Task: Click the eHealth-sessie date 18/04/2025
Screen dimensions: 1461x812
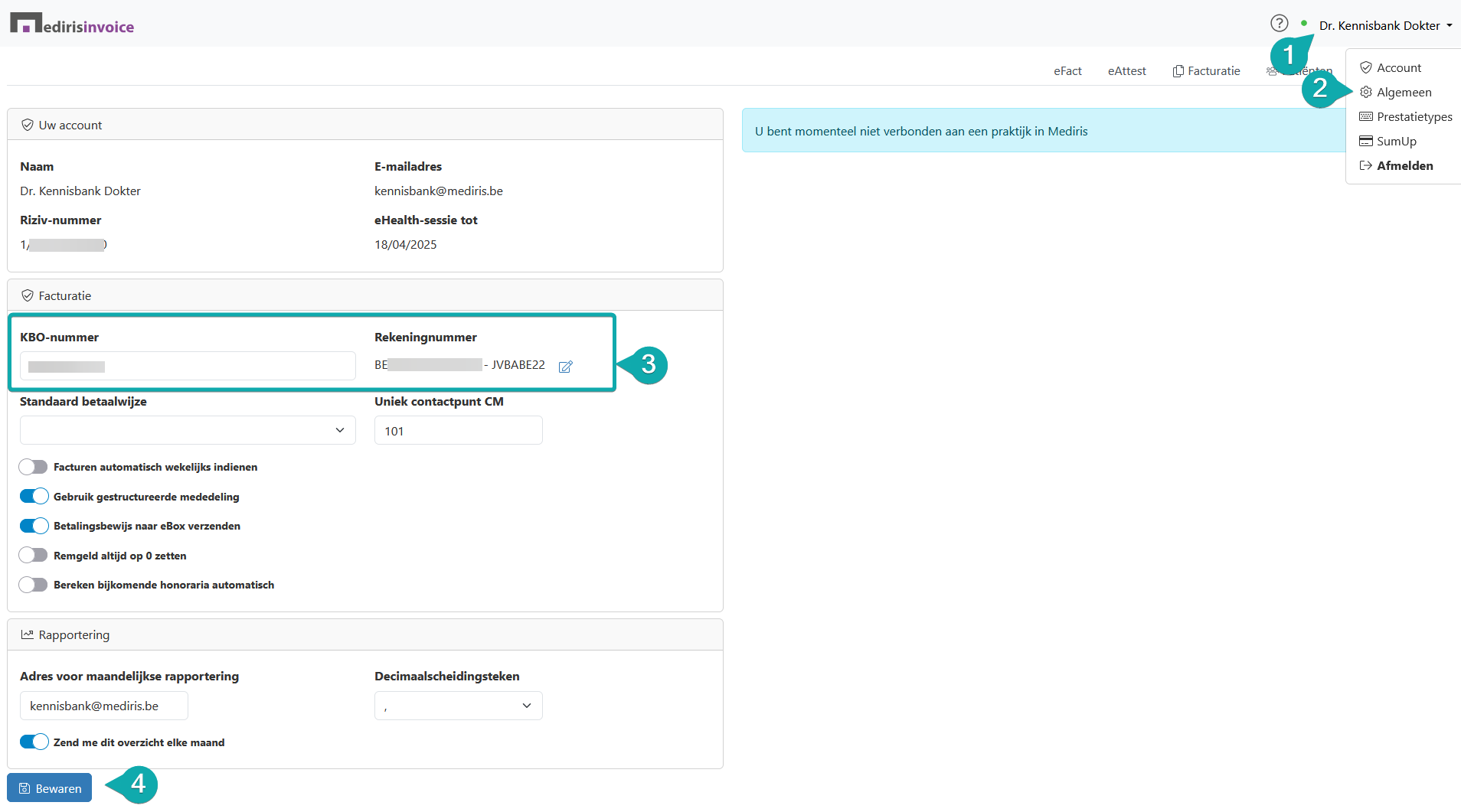Action: (x=406, y=245)
